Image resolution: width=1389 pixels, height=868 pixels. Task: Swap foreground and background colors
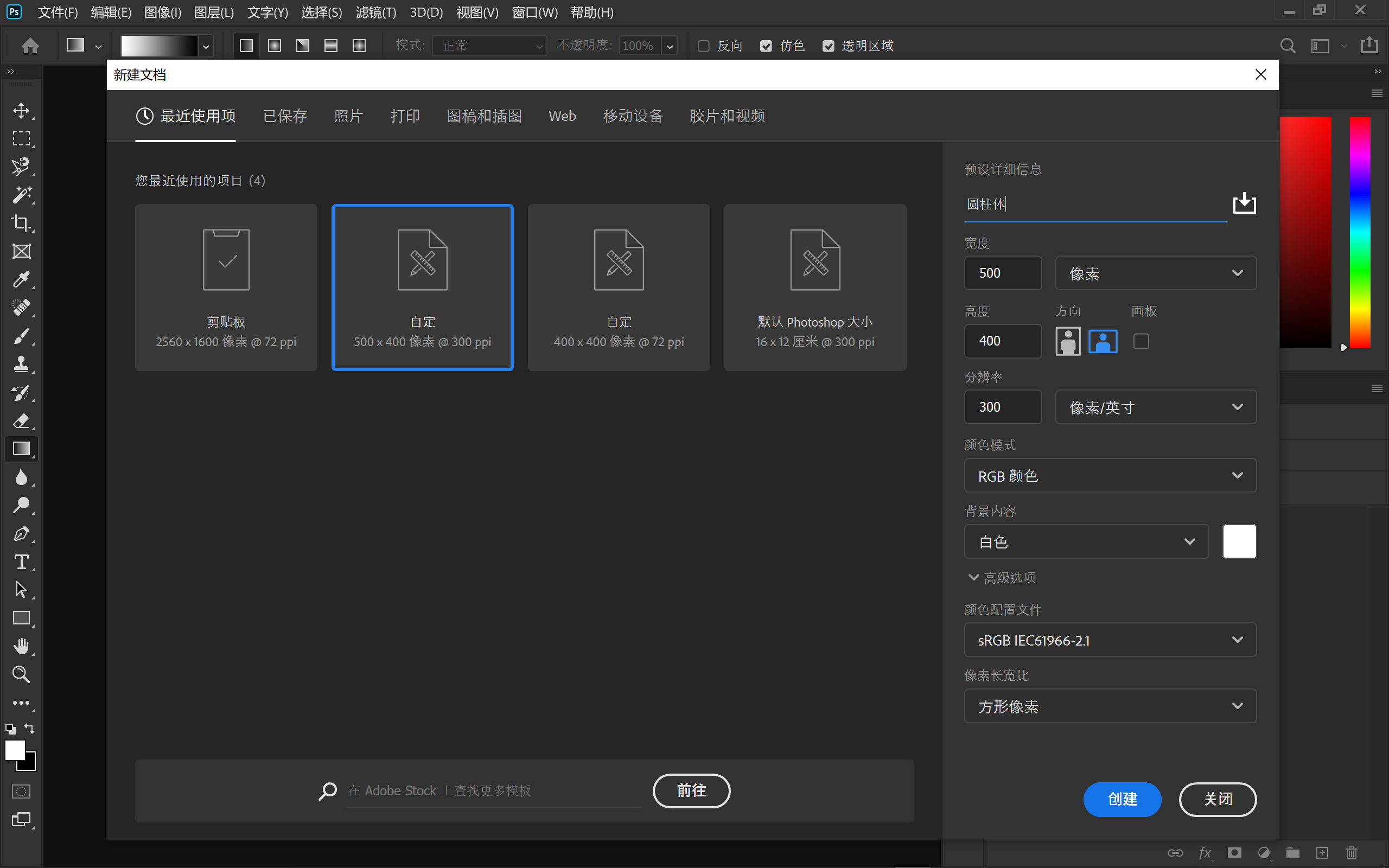pos(29,729)
